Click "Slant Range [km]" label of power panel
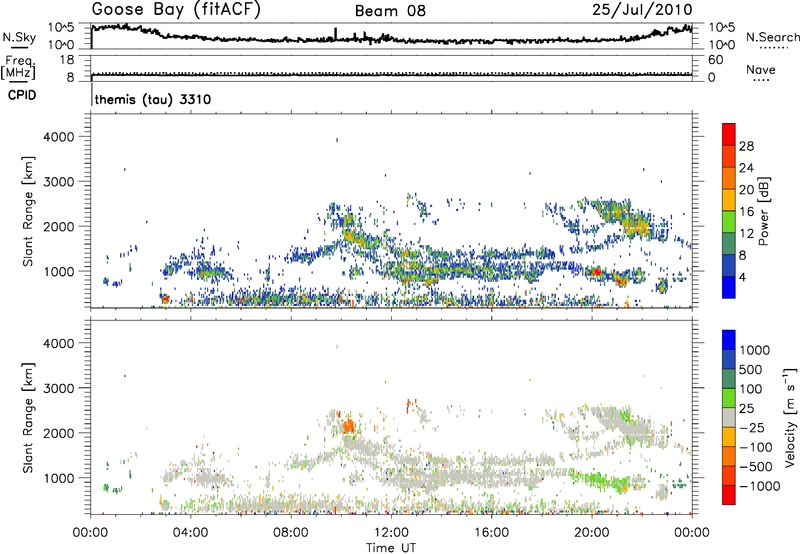800x554 pixels. click(28, 211)
